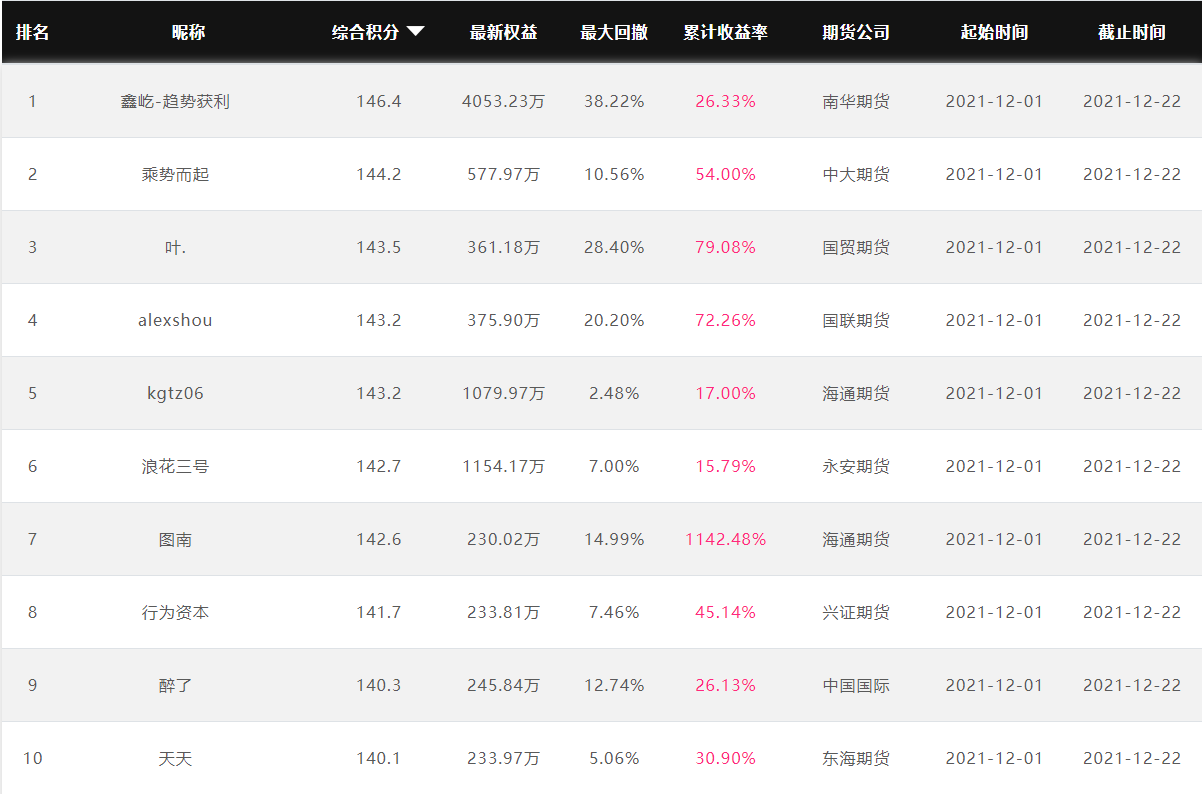Screen dimensions: 1202x794
Task: Click the 起始时间 column header
Action: tap(994, 32)
